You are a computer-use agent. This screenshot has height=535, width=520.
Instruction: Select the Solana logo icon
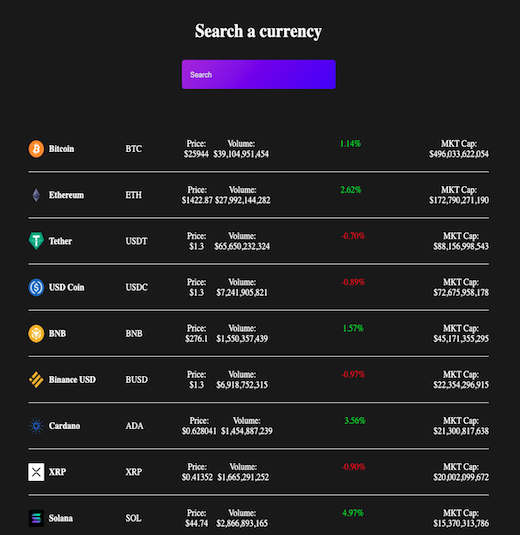(x=36, y=518)
